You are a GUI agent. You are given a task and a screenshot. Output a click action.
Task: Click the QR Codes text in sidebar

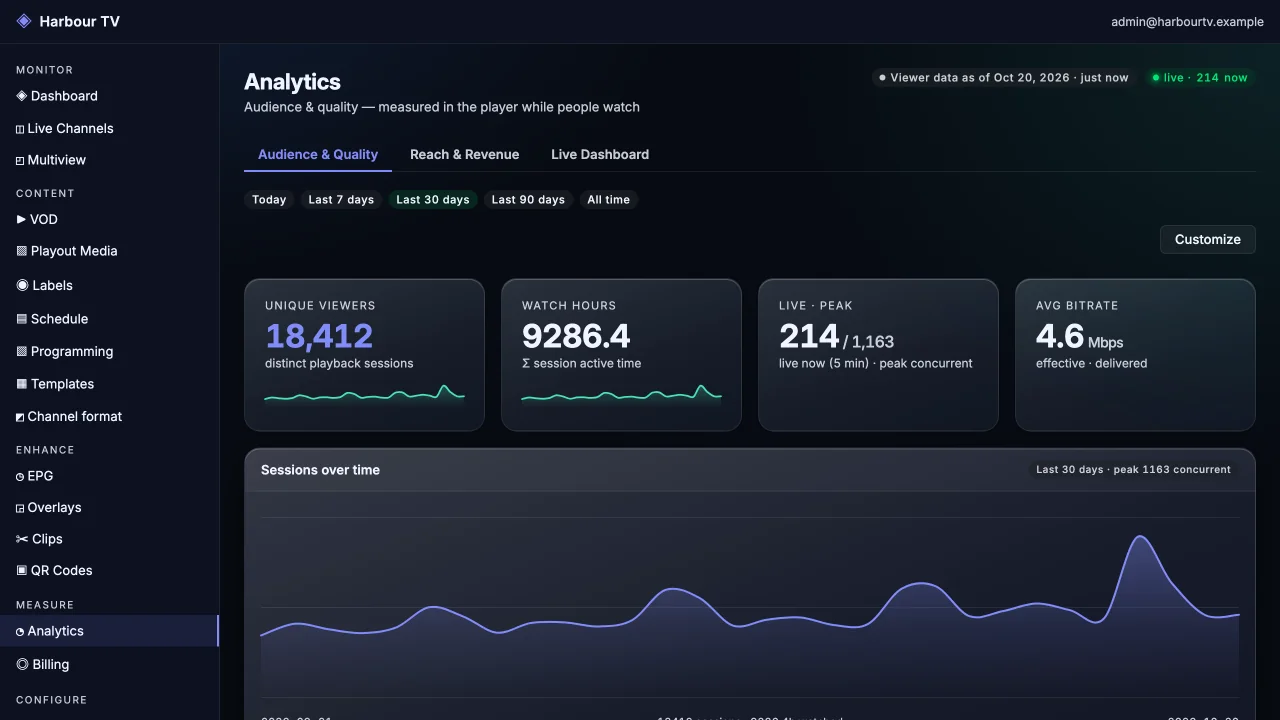point(62,570)
